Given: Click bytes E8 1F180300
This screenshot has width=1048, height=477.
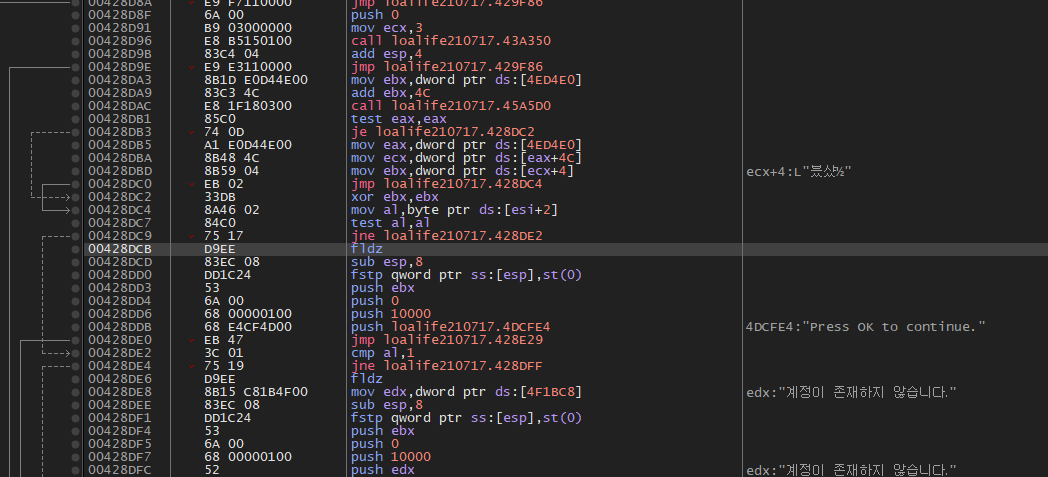Looking at the screenshot, I should click(248, 106).
